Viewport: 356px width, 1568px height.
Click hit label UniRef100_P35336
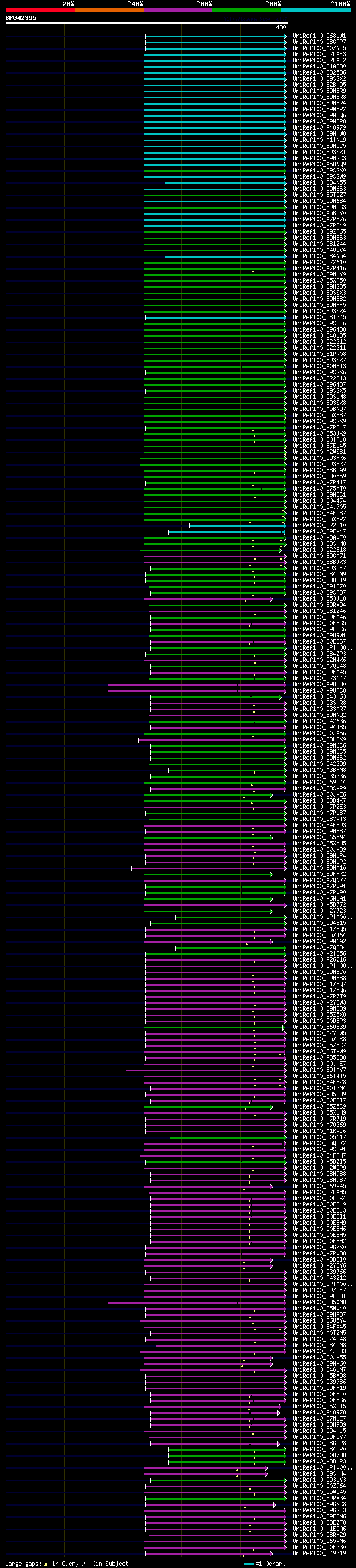tap(319, 776)
